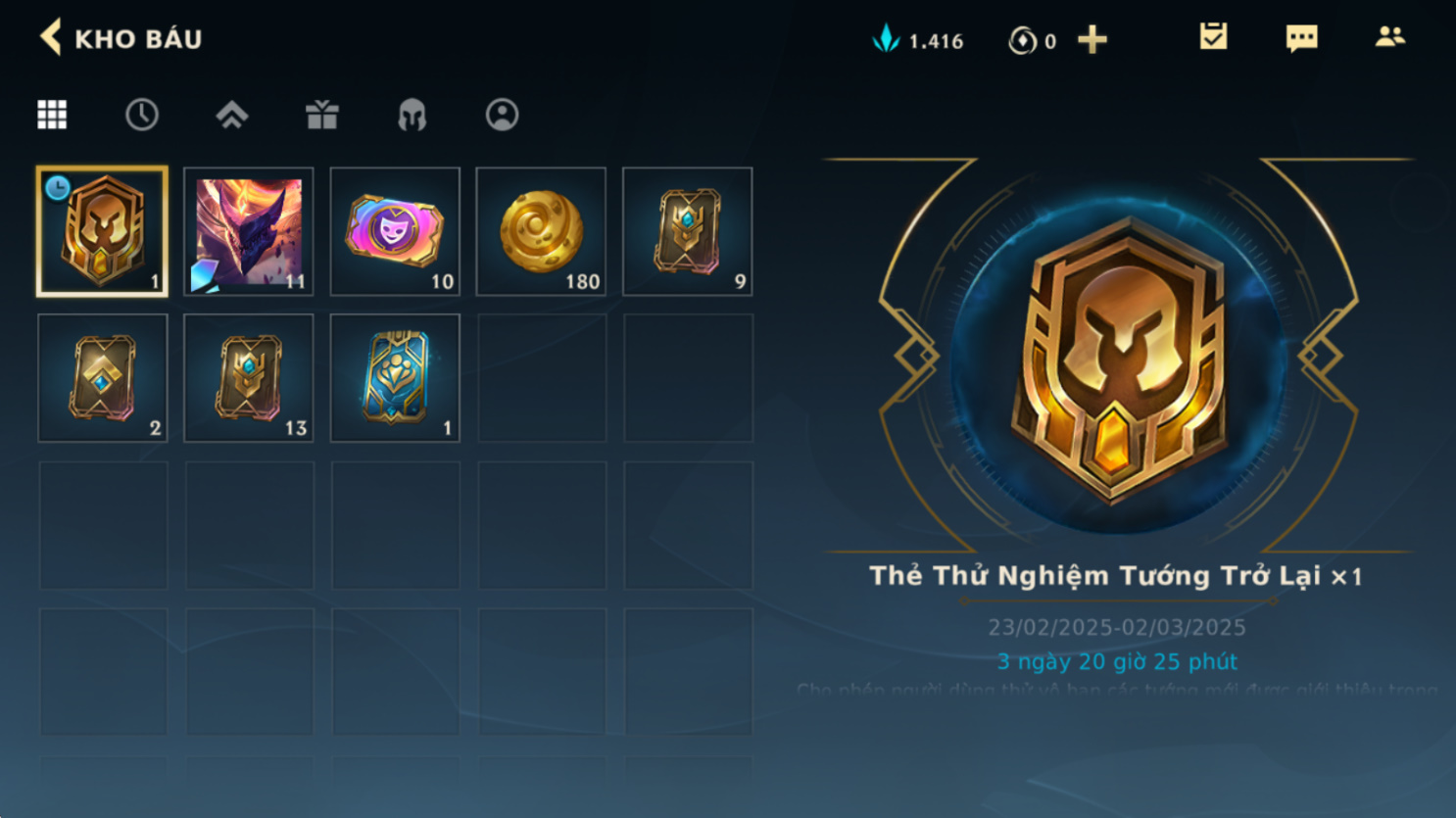
Task: Select the card item with count 13
Action: (249, 378)
